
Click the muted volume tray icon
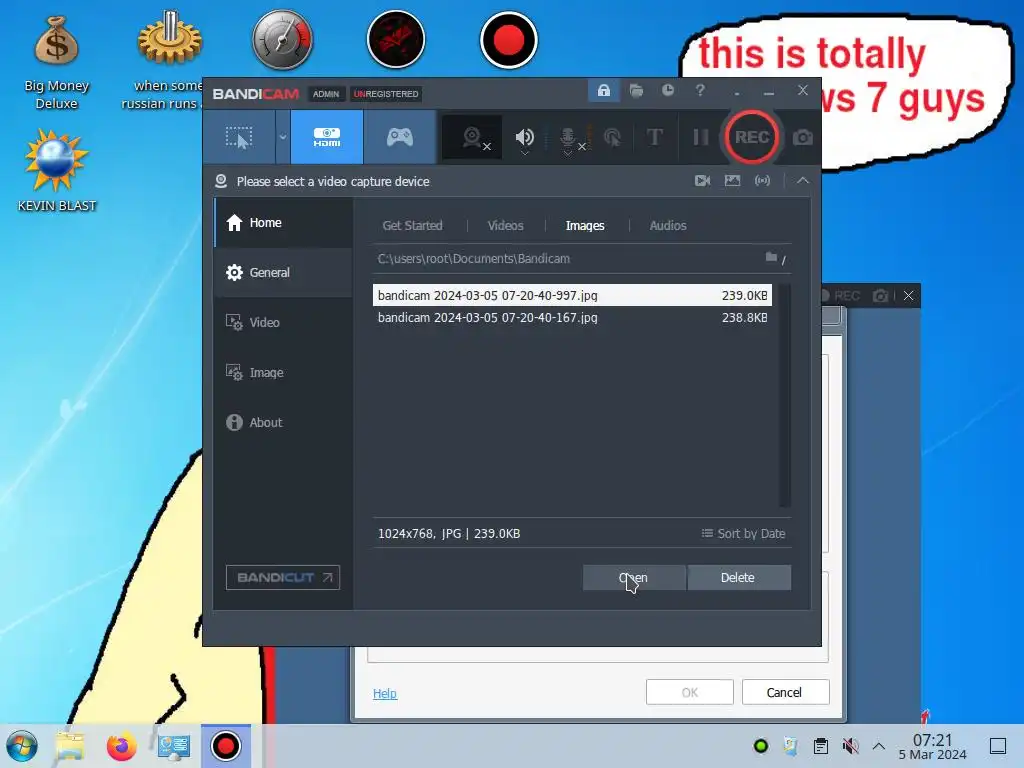[850, 746]
